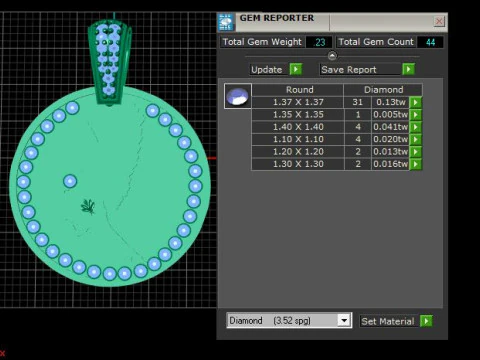480x360 pixels.
Task: Click the green arrow for the 1.20 X 1.20 row
Action: coord(416,152)
